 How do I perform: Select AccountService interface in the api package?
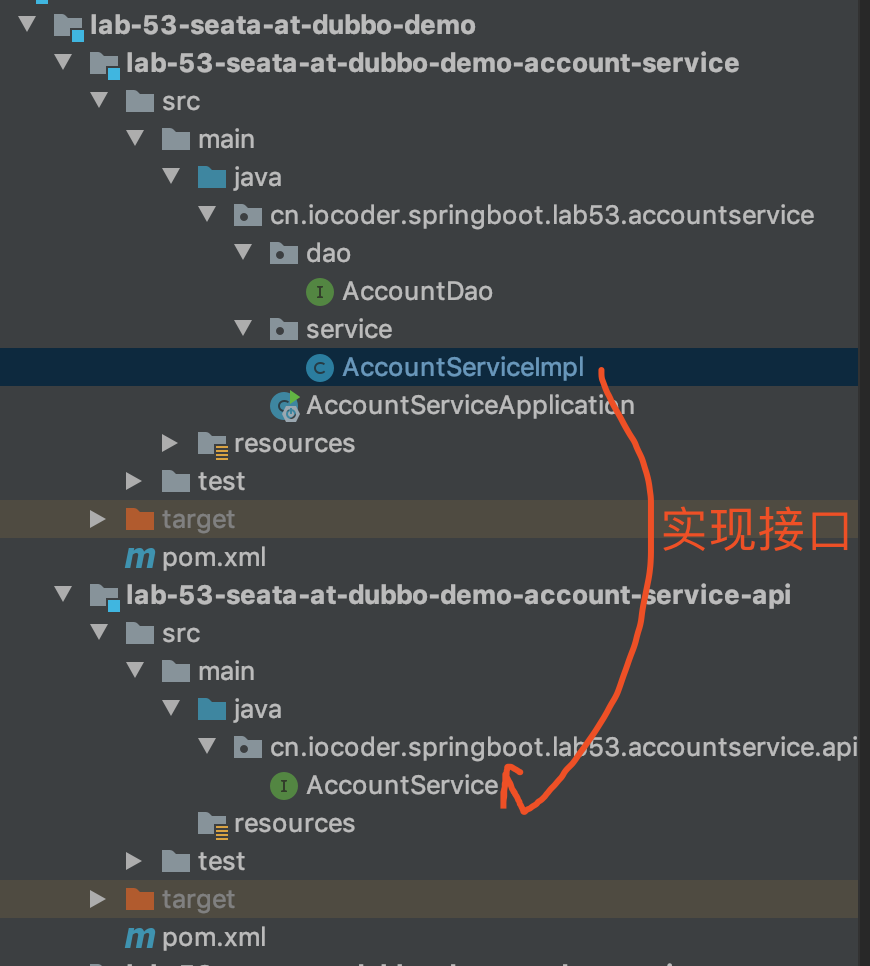point(402,786)
